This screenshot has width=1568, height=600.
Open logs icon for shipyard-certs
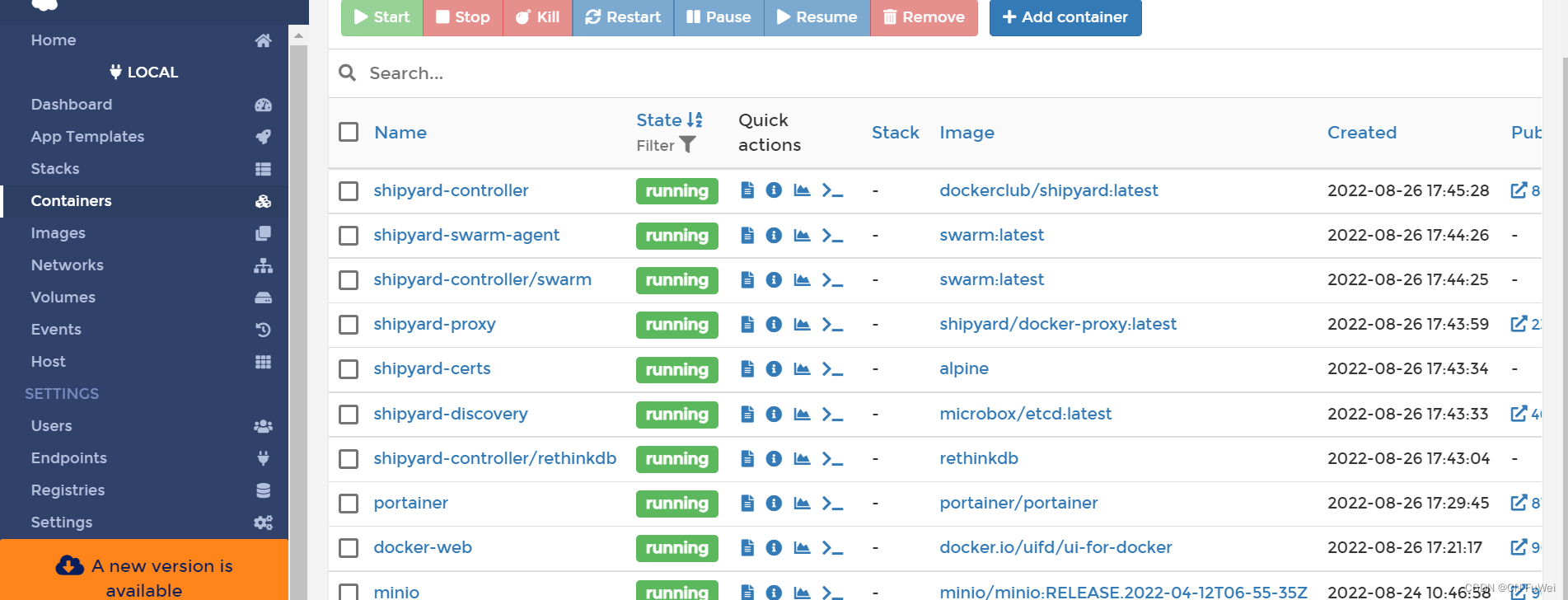(x=747, y=368)
